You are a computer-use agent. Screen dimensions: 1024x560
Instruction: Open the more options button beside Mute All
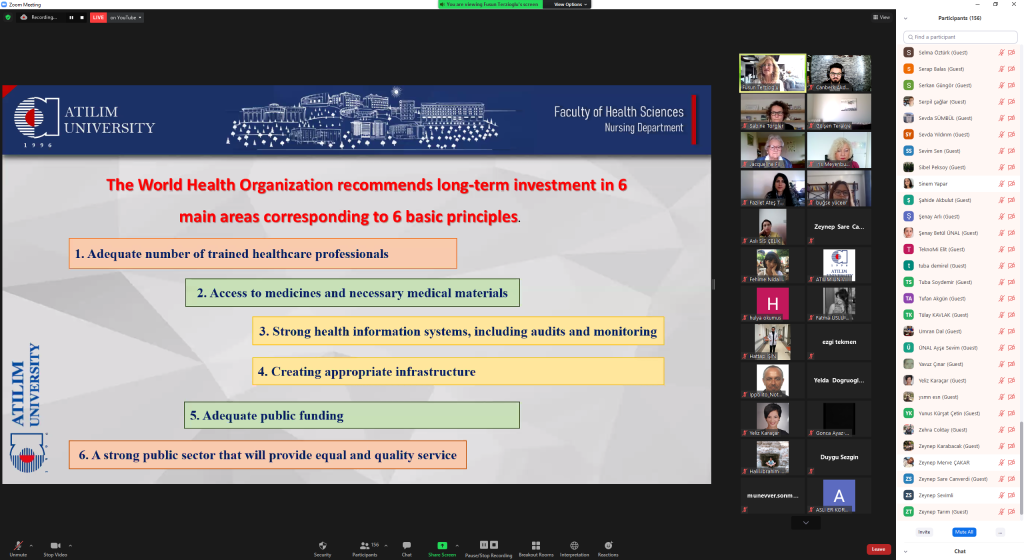999,532
